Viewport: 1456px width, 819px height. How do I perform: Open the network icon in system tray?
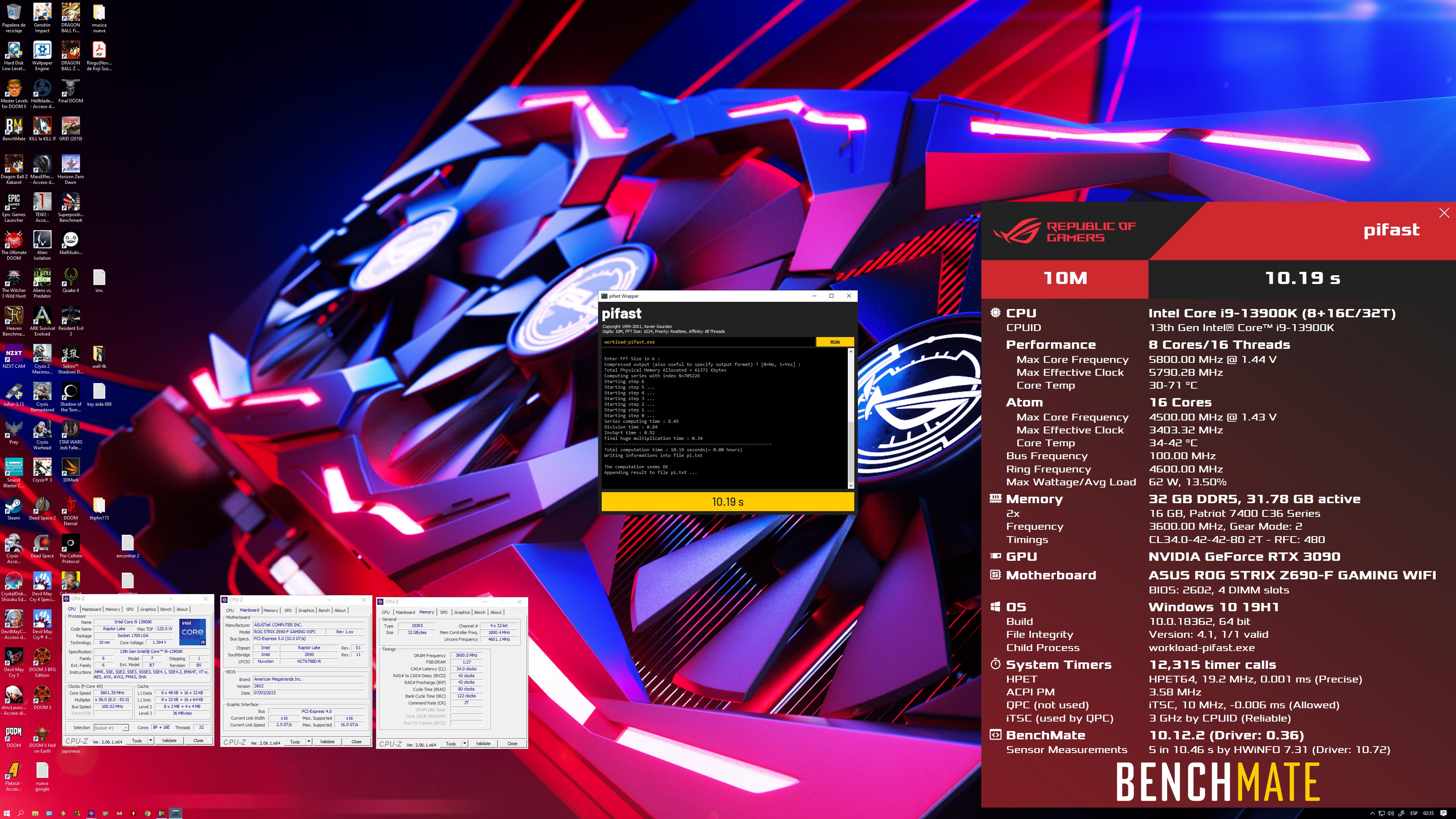(x=1382, y=813)
